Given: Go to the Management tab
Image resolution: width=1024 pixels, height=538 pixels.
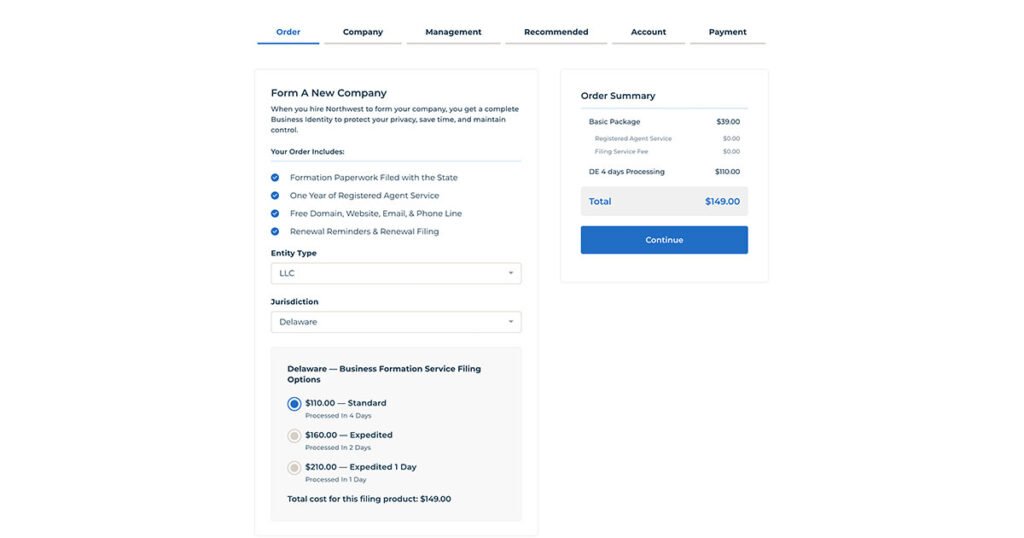Looking at the screenshot, I should pos(453,32).
